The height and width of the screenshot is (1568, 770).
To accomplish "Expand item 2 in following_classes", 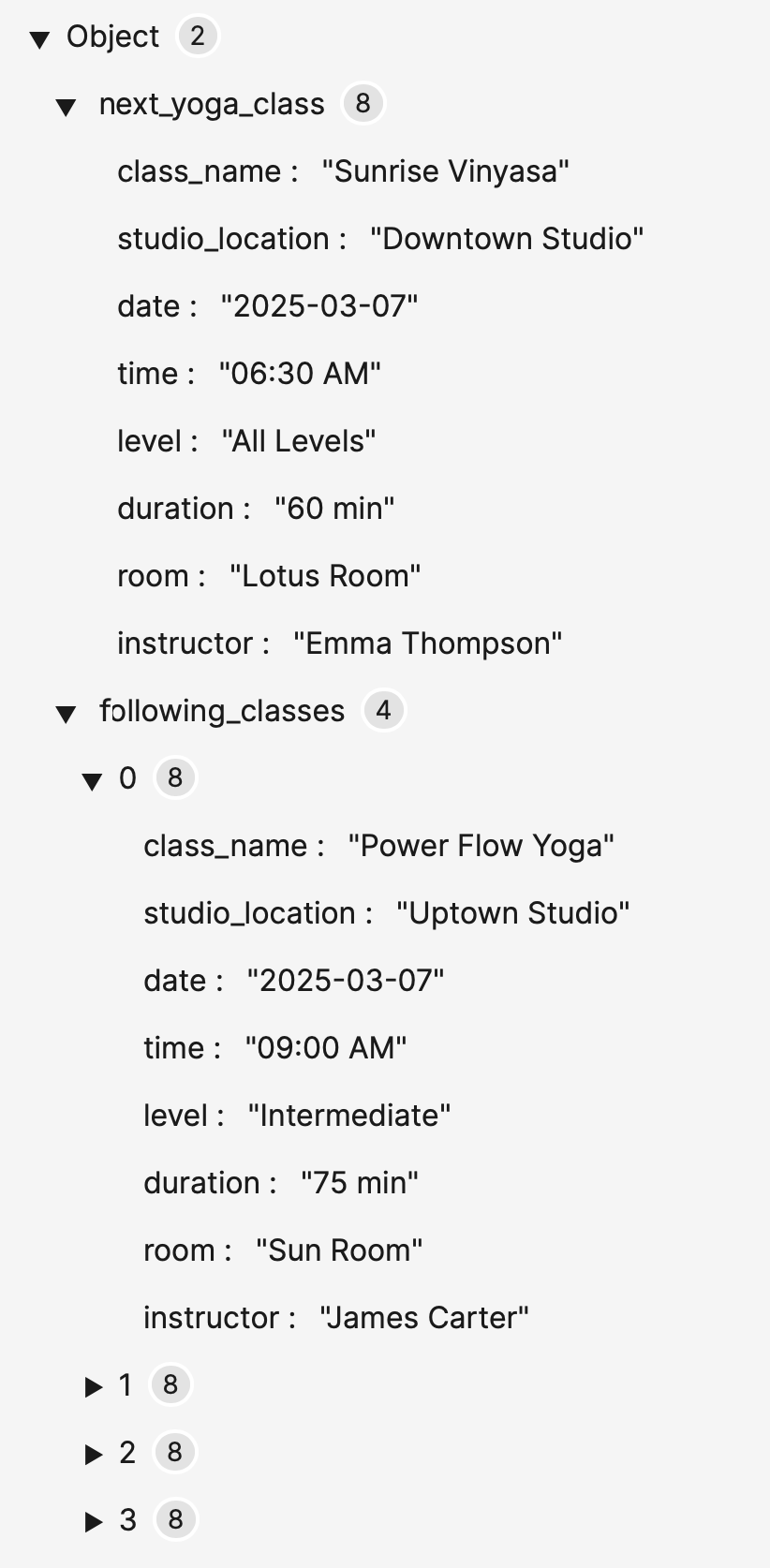I will 93,1454.
